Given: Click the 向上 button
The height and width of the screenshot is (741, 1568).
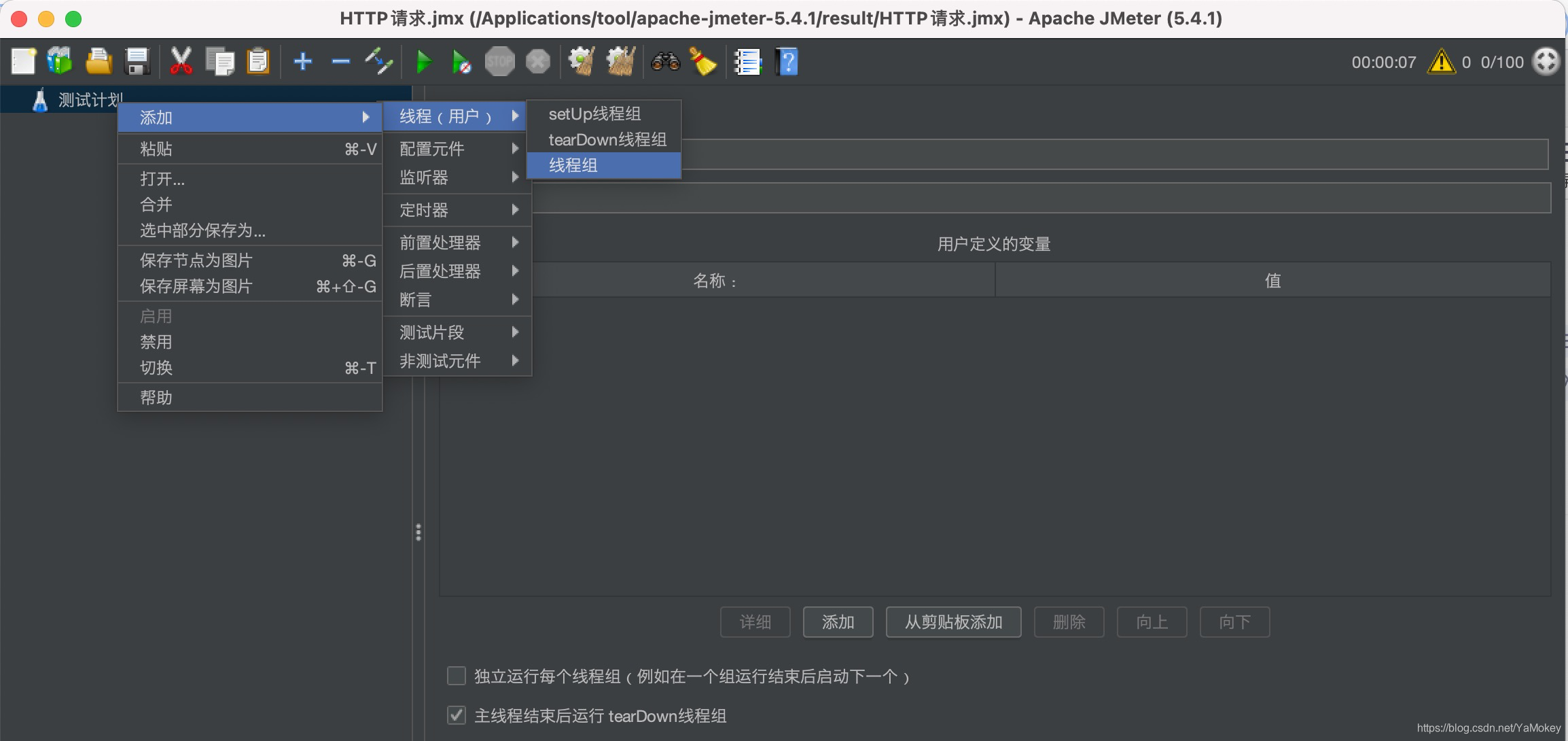Looking at the screenshot, I should coord(1152,622).
